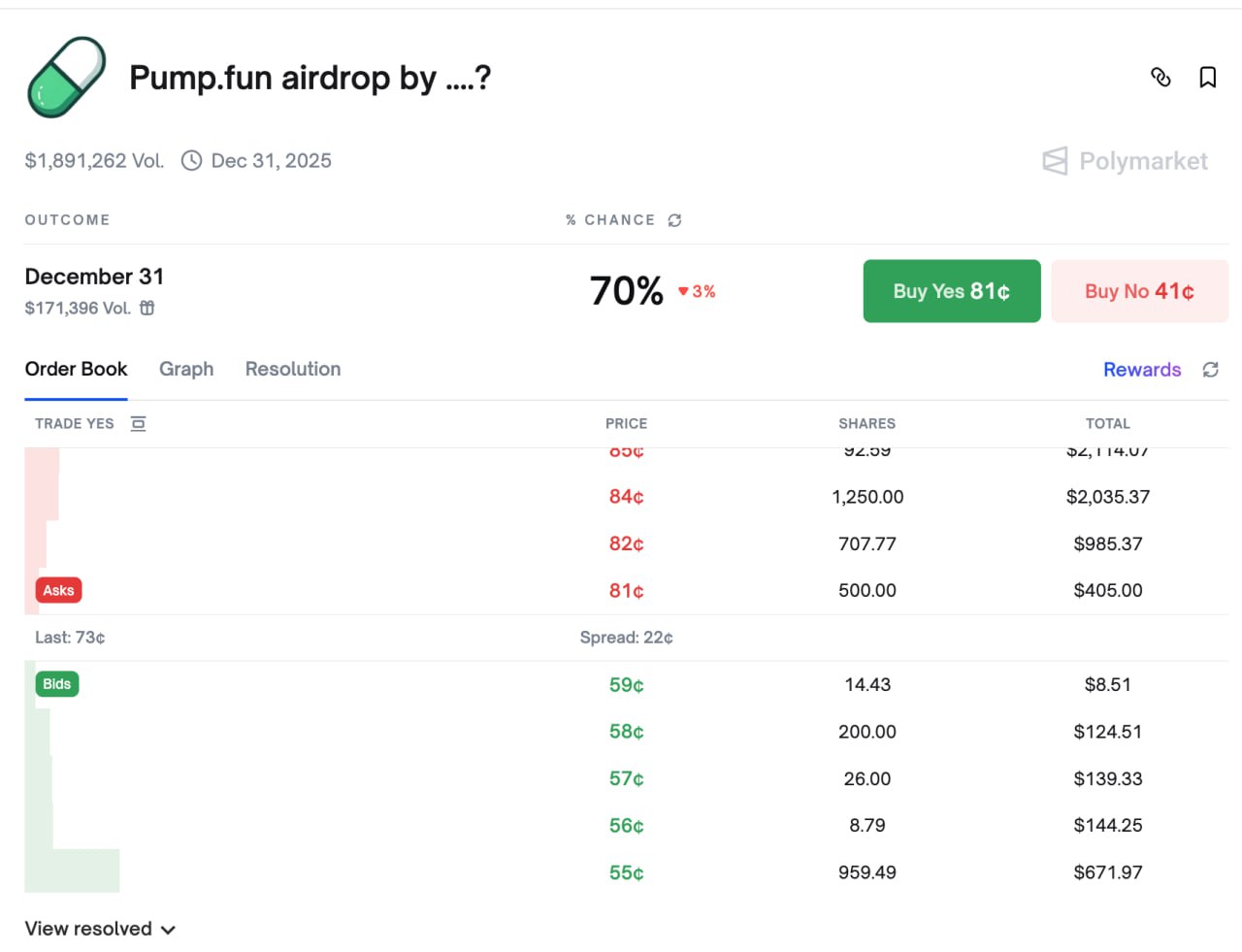1242x952 pixels.
Task: Refresh the order book
Action: [x=1211, y=370]
